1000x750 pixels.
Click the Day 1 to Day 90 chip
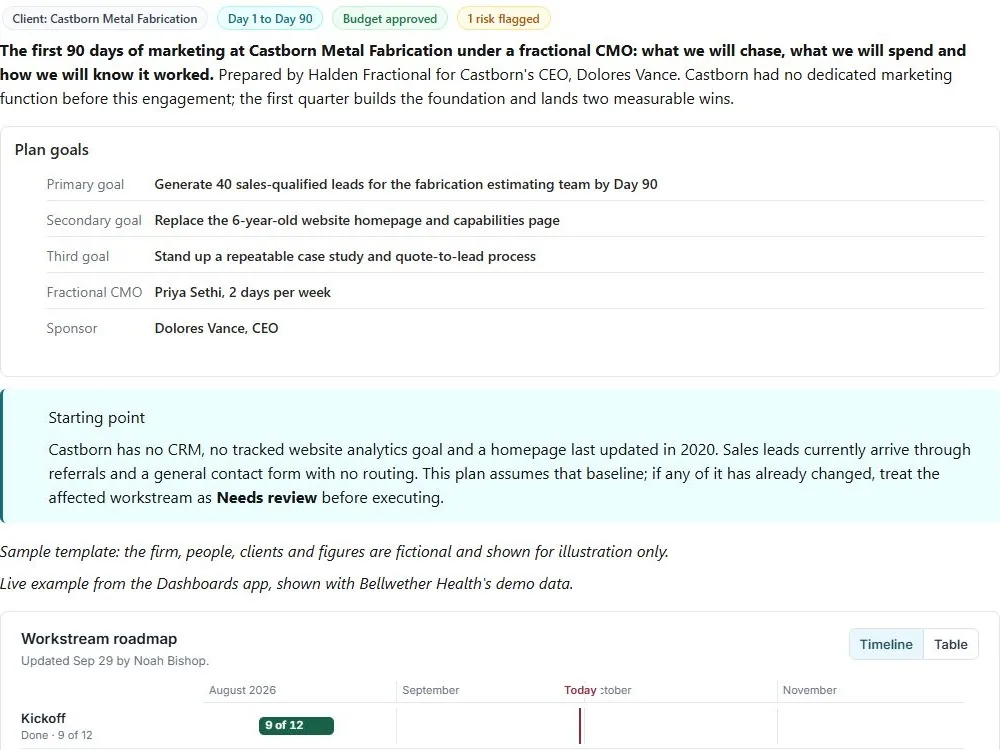(x=270, y=18)
